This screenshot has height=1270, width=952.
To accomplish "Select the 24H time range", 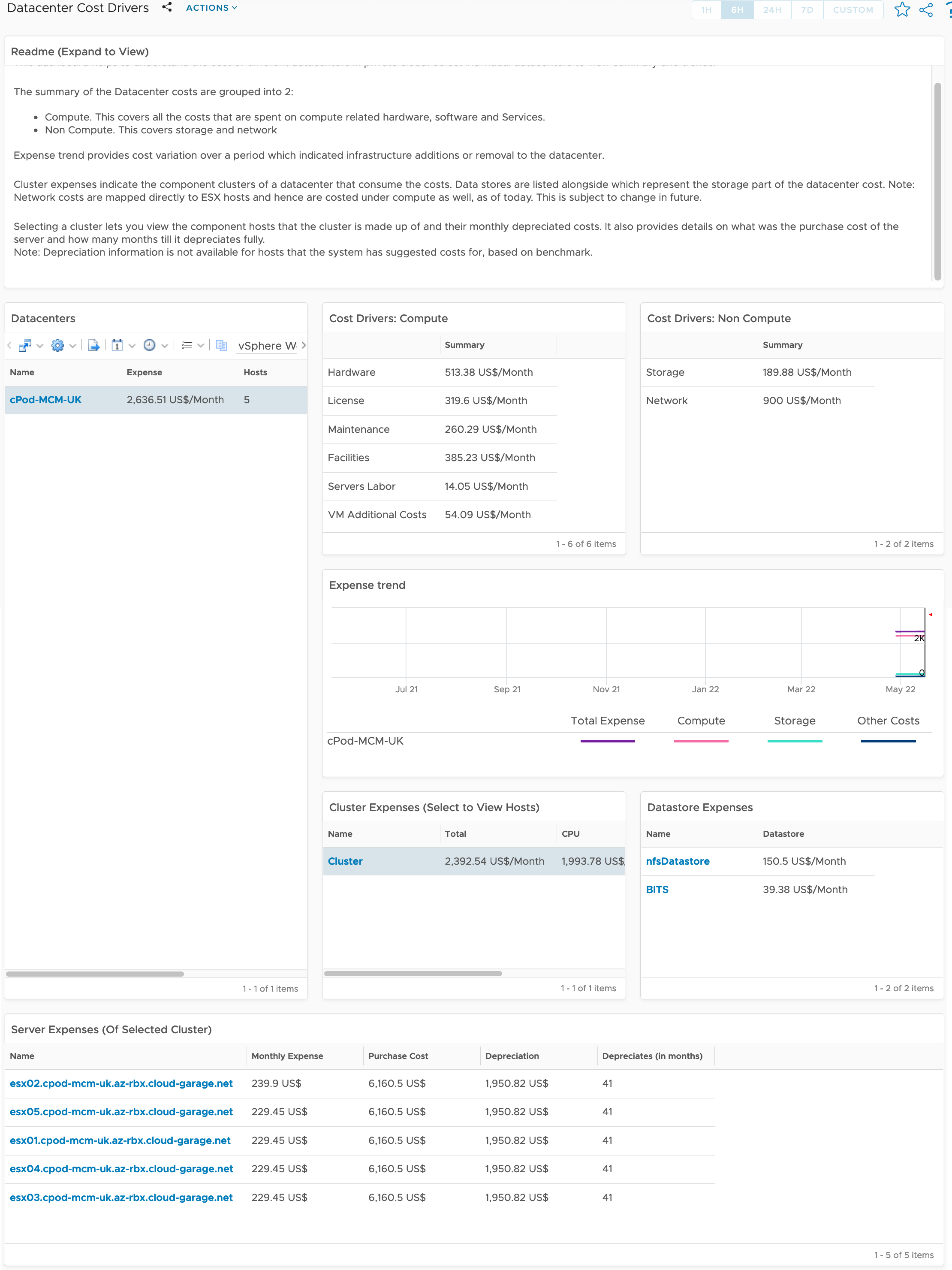I will [772, 10].
